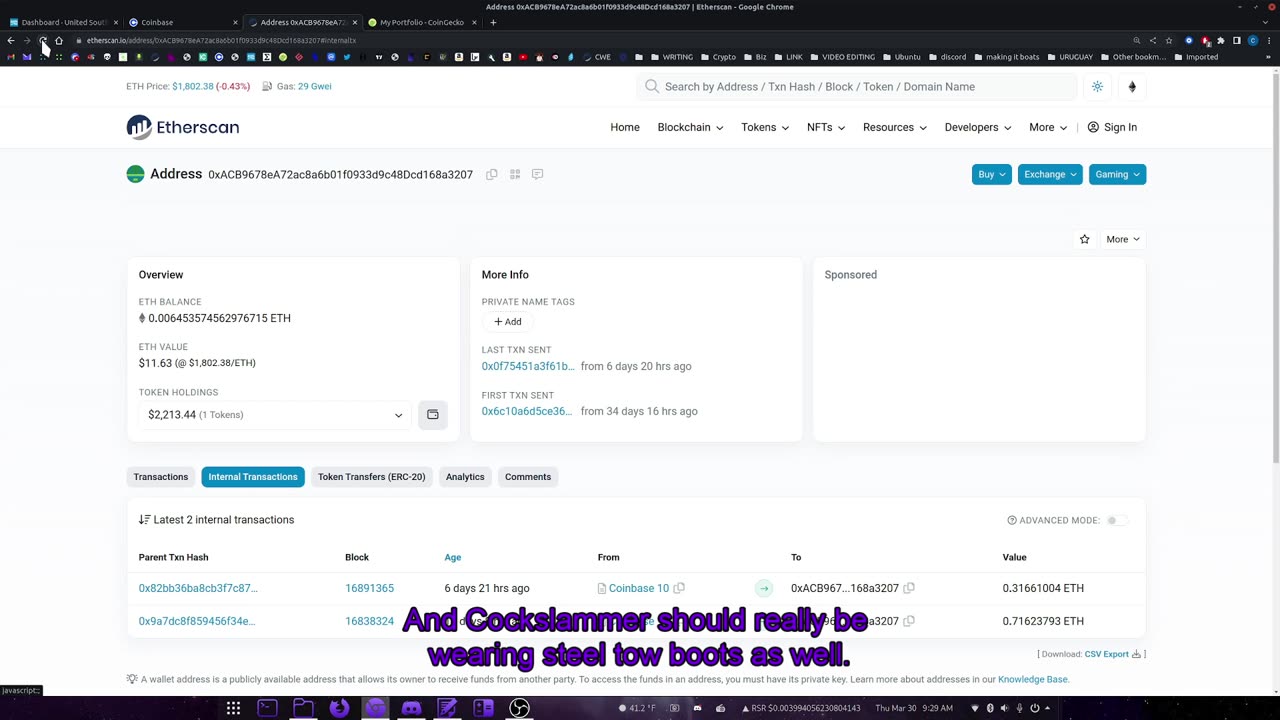The image size is (1280, 720).
Task: Star this address to the watch list
Action: (1084, 239)
